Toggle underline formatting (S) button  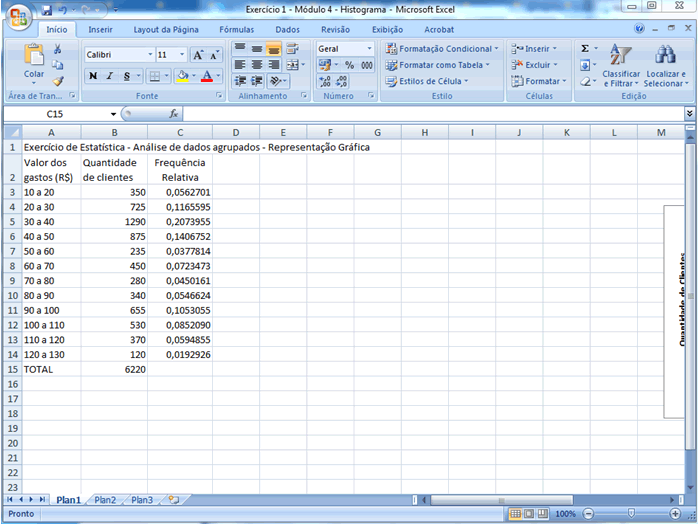click(x=127, y=76)
